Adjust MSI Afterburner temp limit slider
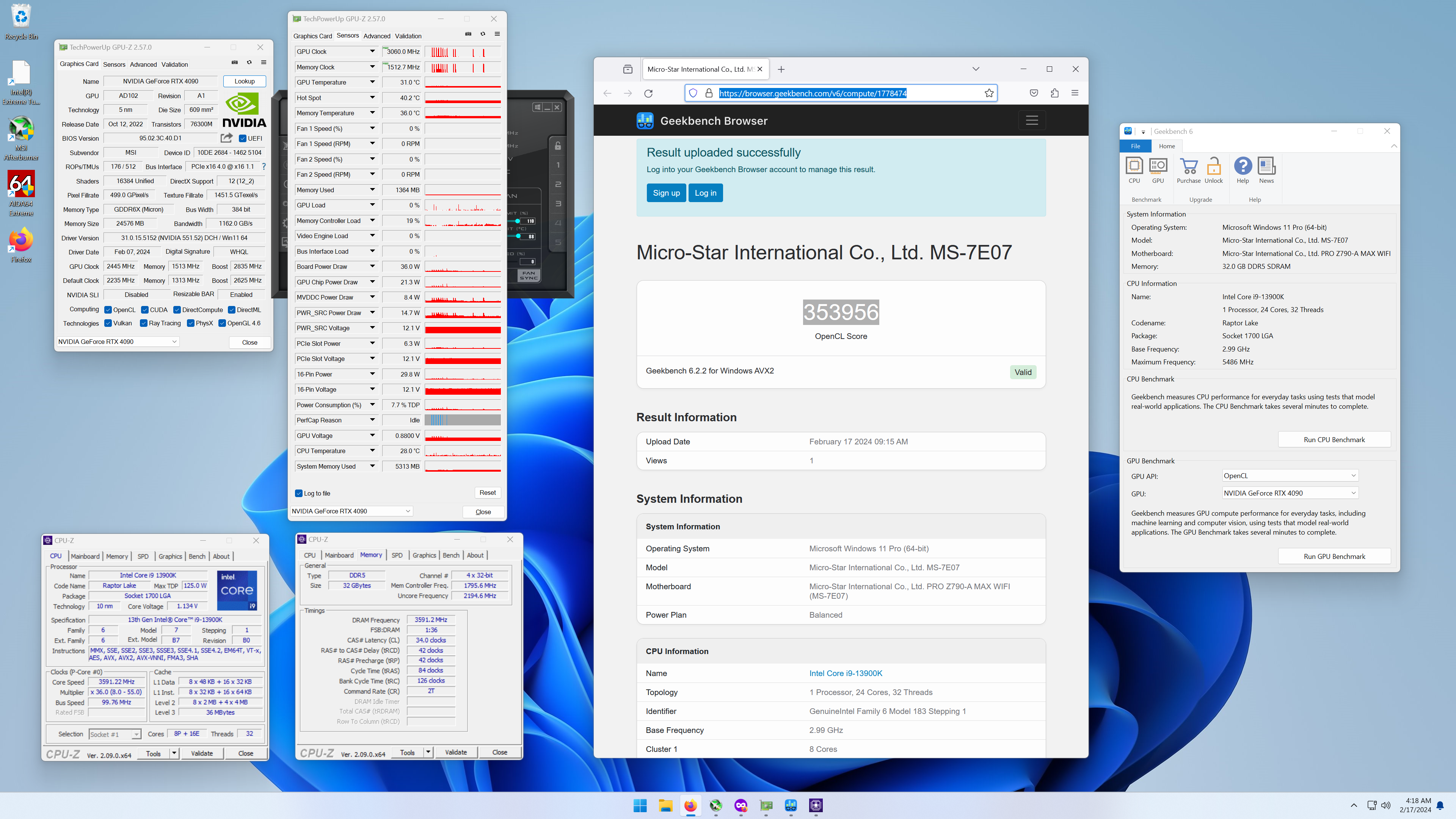1456x819 pixels. click(518, 236)
